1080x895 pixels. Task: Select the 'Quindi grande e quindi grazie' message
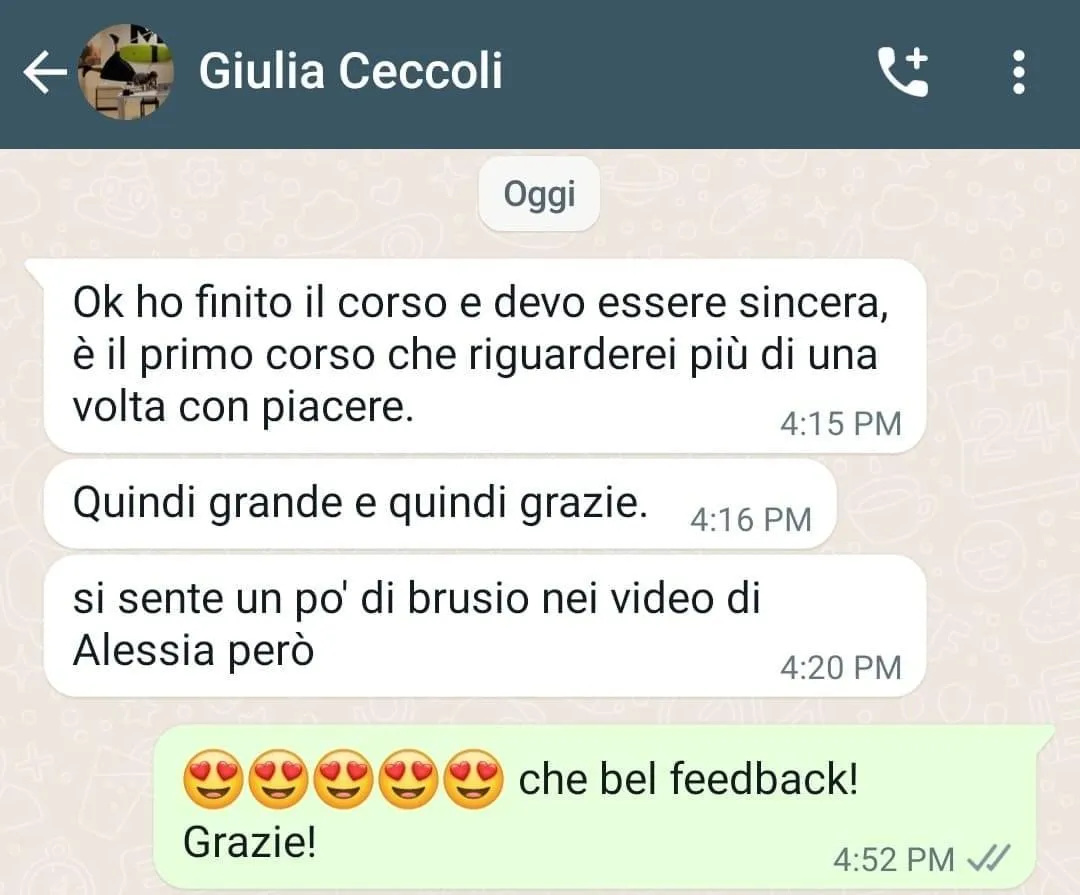pos(439,505)
